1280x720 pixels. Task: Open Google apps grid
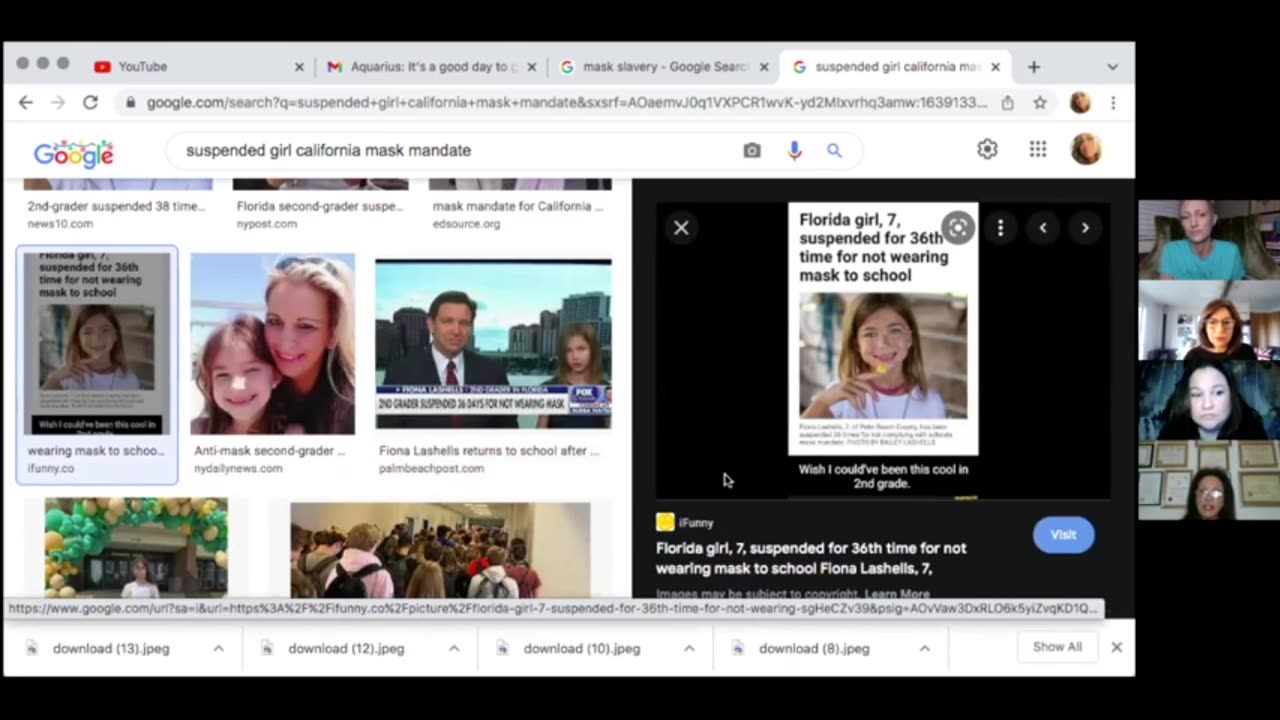(x=1038, y=149)
